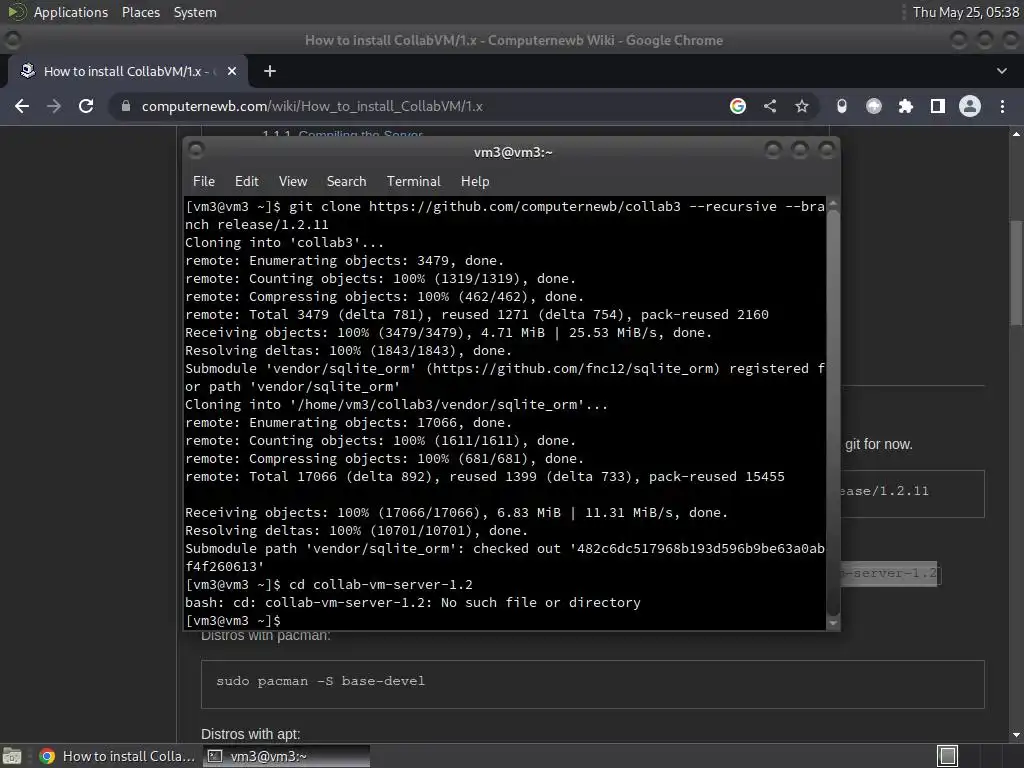
Task: Expand the Chrome tab search chevron
Action: click(1002, 71)
